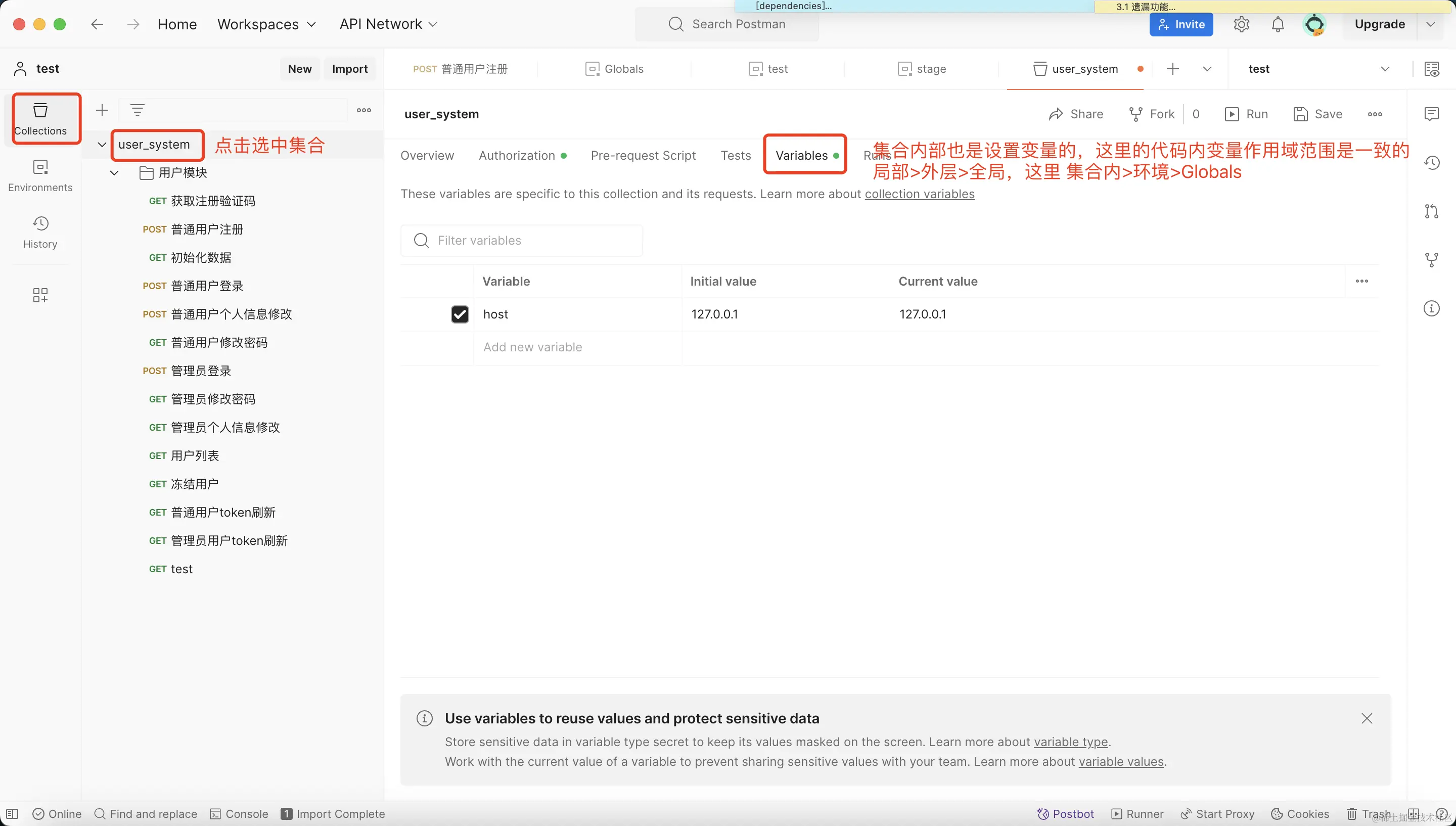
Task: Open the Postbot assistant
Action: click(1065, 813)
